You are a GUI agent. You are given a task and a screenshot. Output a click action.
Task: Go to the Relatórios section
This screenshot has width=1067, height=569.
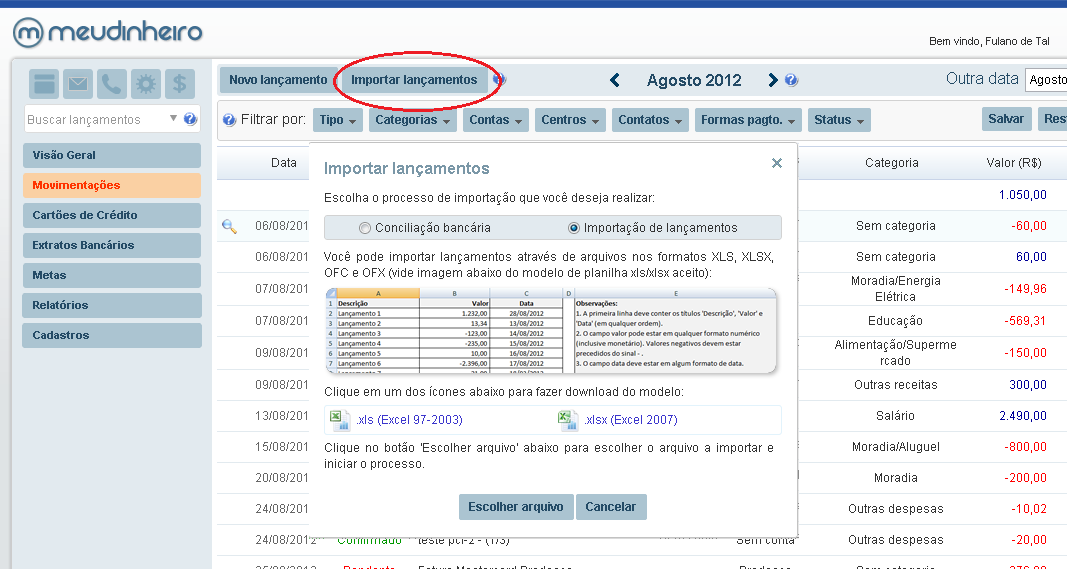click(111, 305)
